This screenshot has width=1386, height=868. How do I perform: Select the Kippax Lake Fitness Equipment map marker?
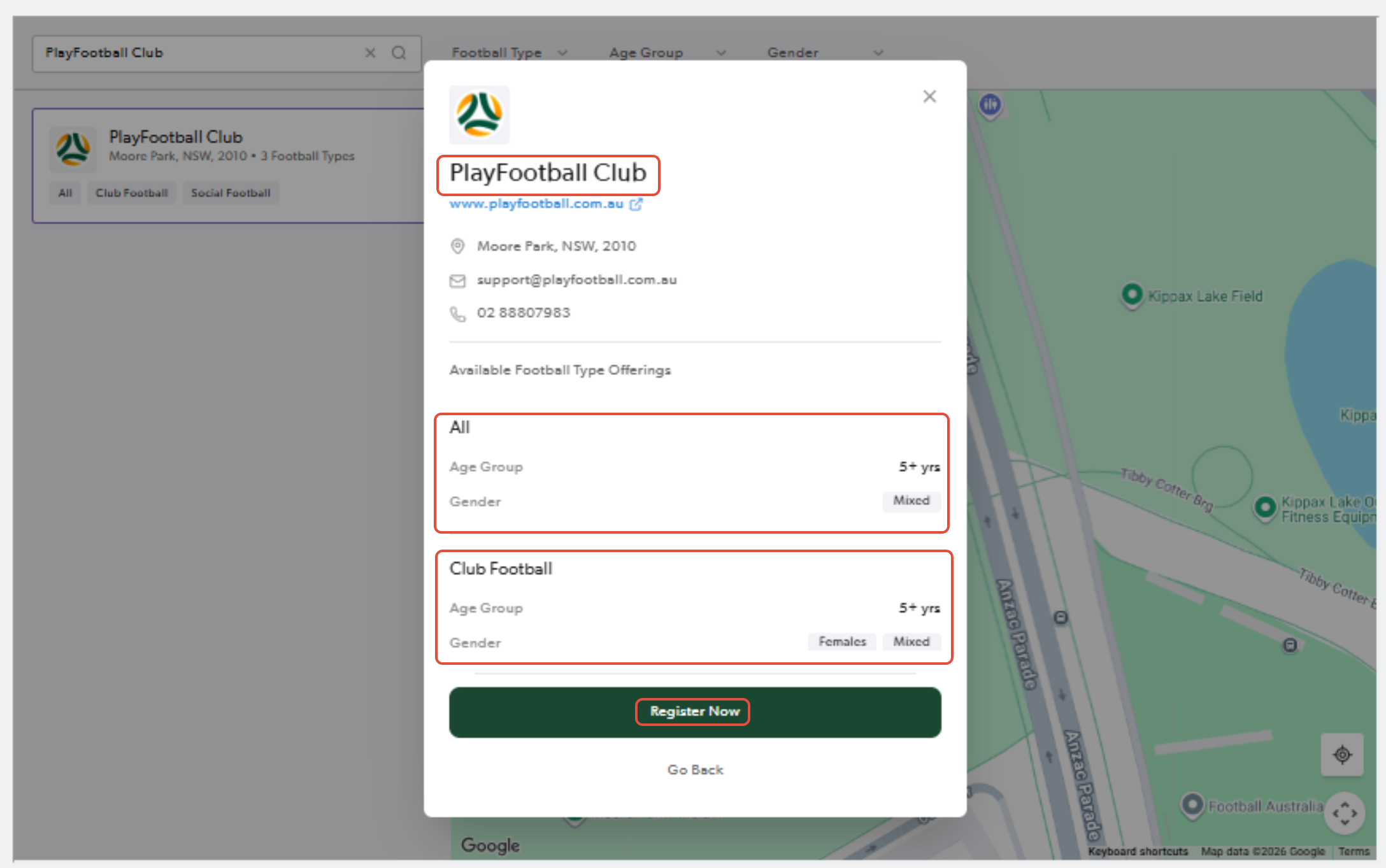[1265, 508]
